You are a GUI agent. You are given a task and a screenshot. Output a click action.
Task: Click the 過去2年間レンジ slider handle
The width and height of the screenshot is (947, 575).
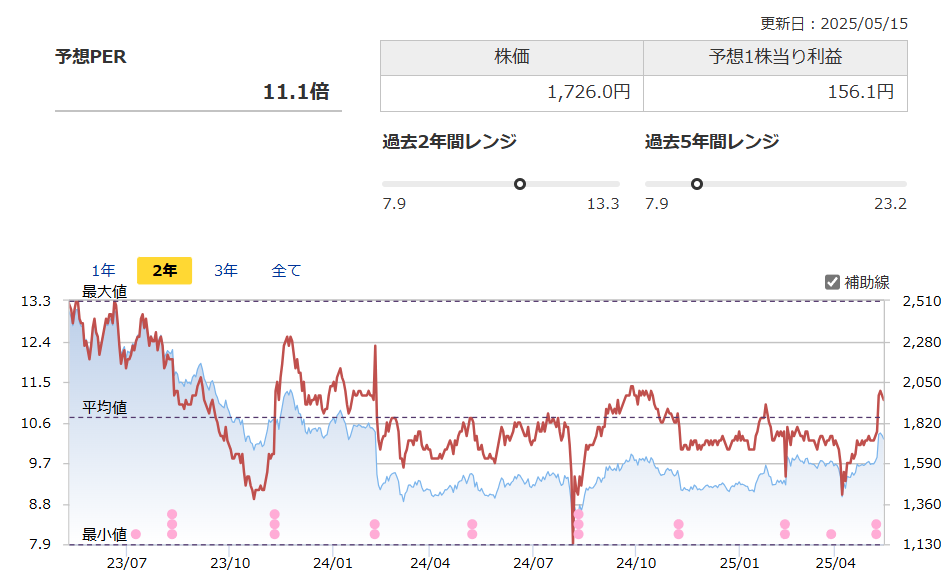click(520, 184)
